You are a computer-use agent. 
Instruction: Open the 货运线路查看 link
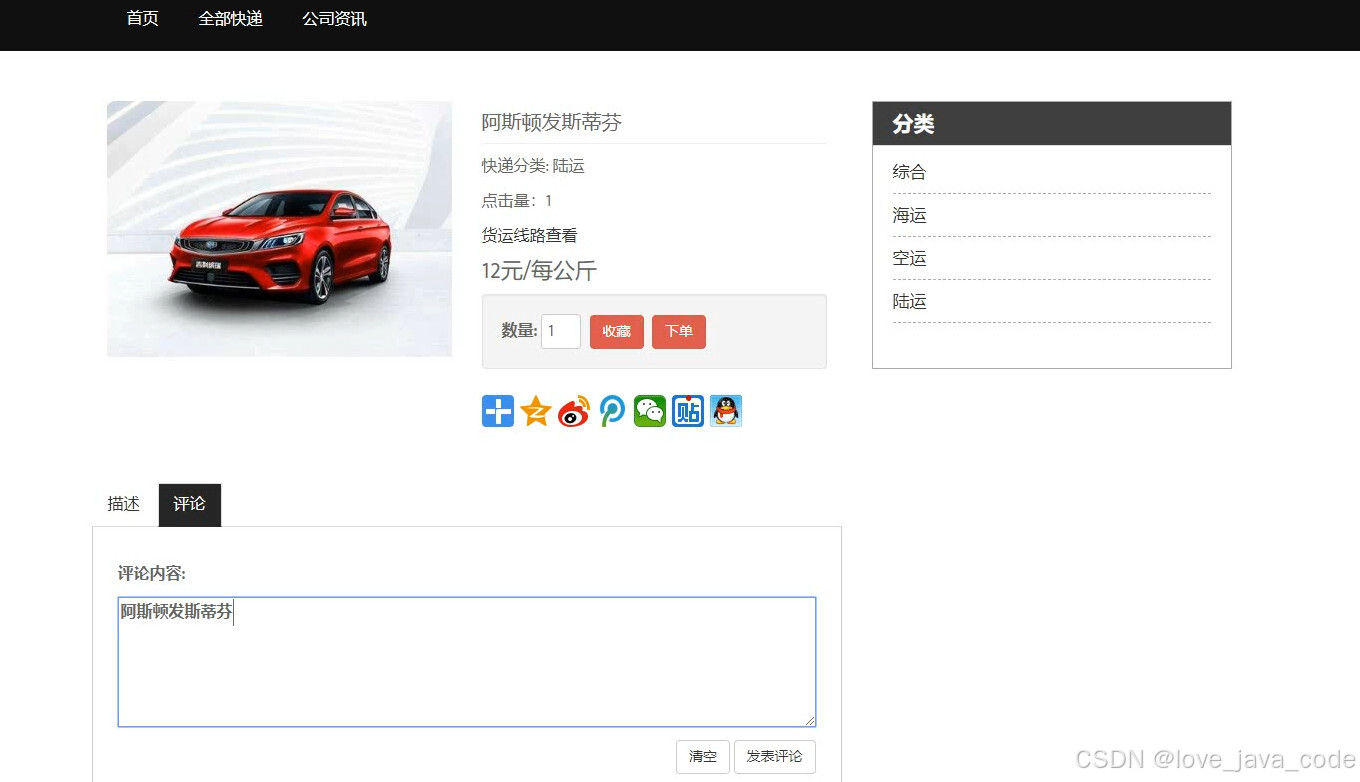530,236
